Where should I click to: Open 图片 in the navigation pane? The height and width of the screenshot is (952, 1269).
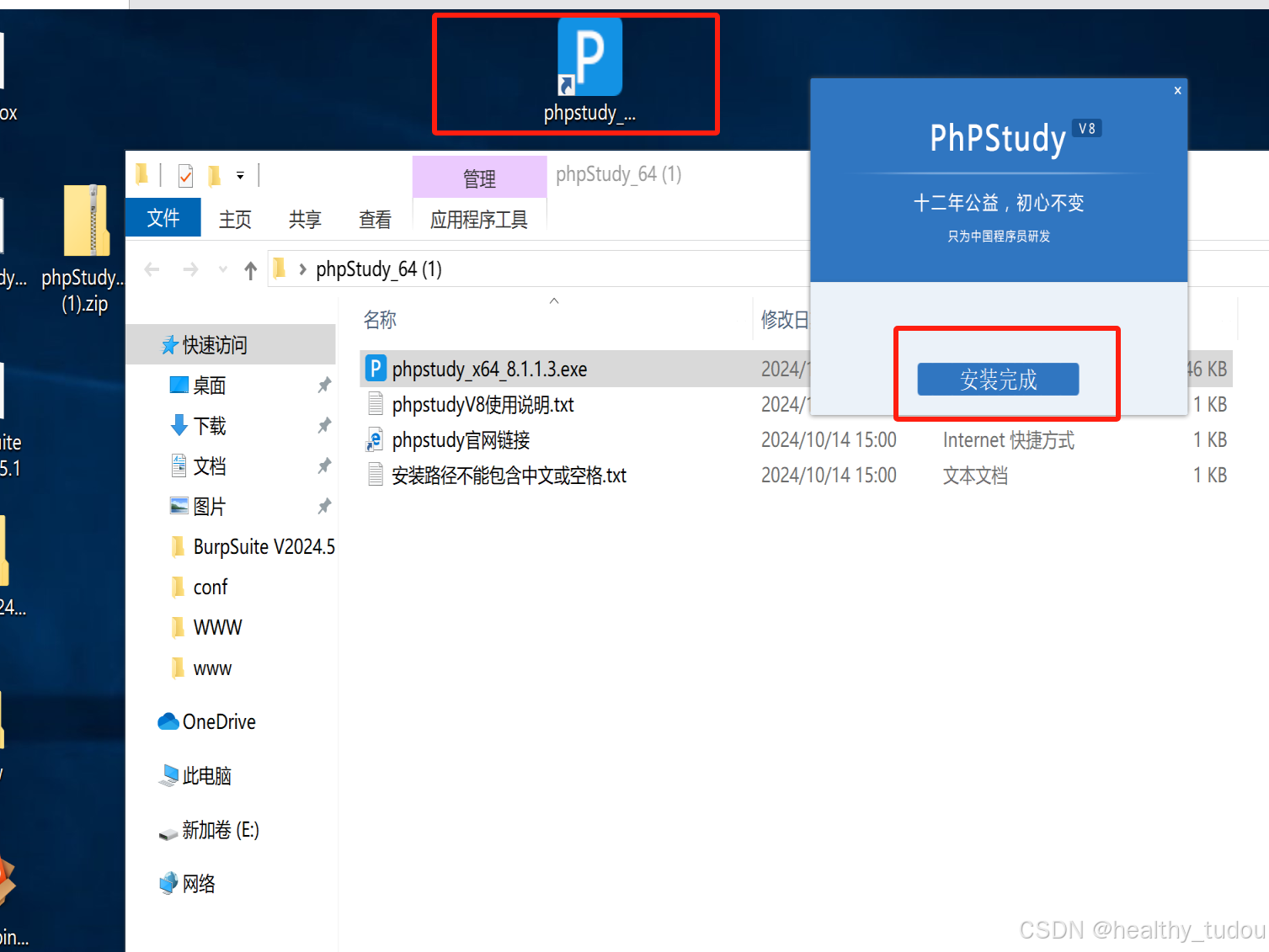pyautogui.click(x=209, y=506)
